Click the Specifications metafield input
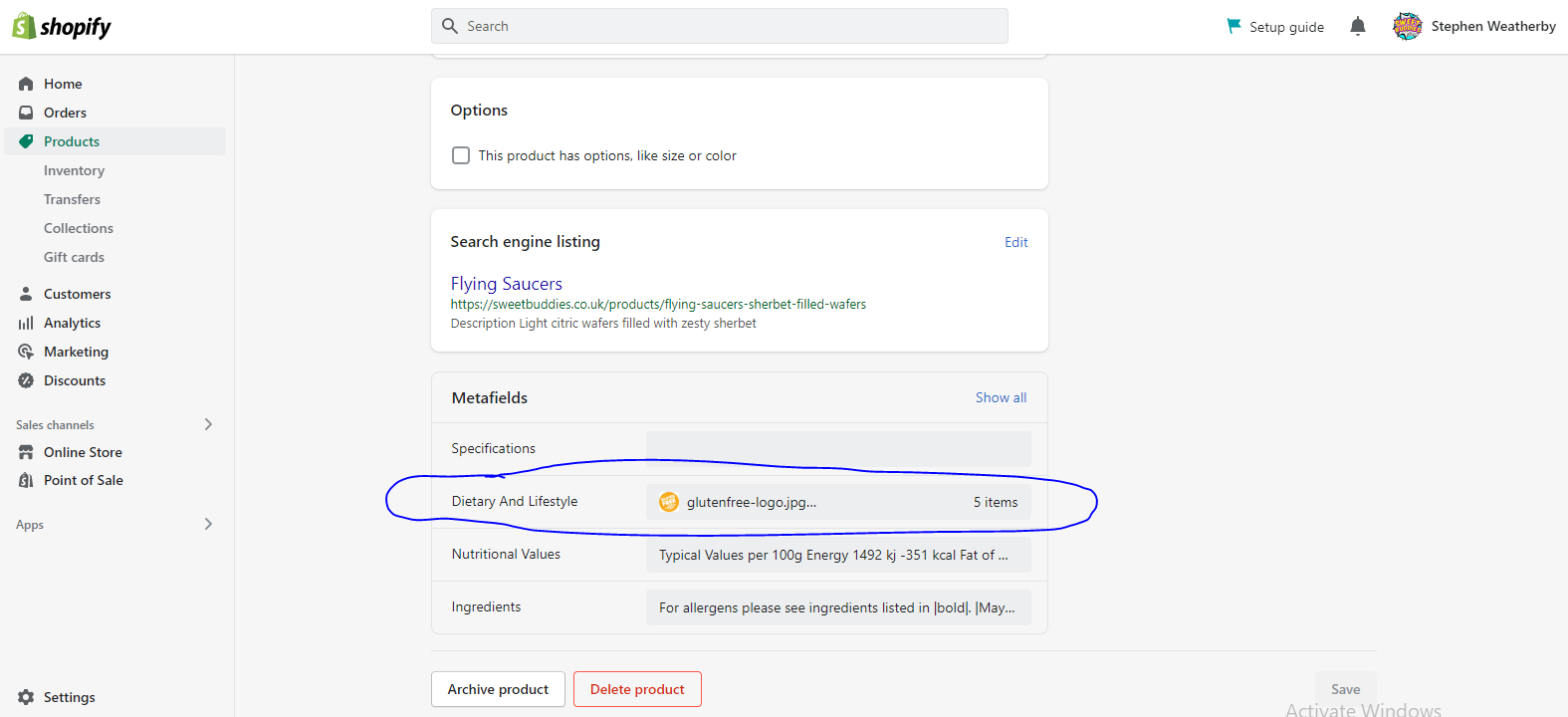Viewport: 1568px width, 717px height. coord(838,449)
